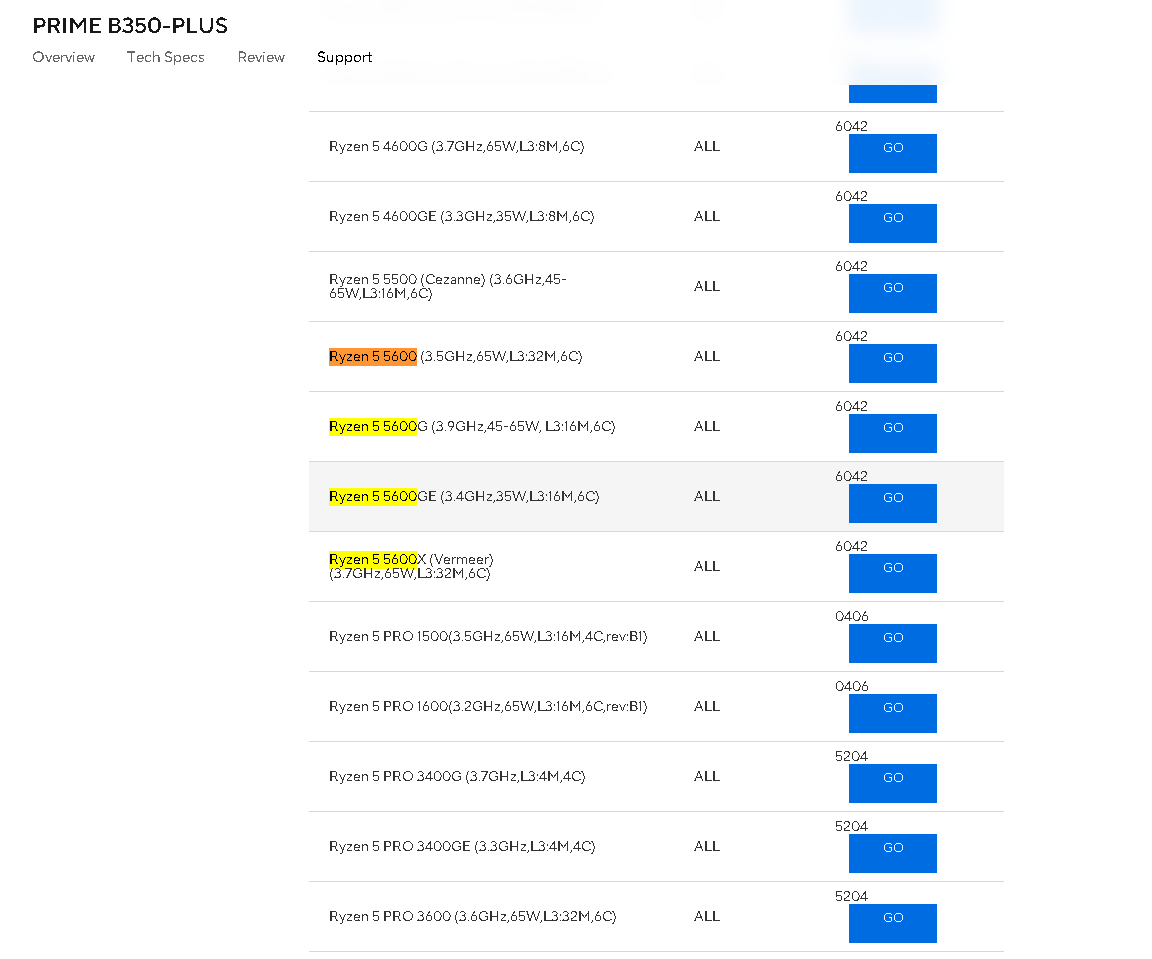Select the Support tab

(345, 57)
